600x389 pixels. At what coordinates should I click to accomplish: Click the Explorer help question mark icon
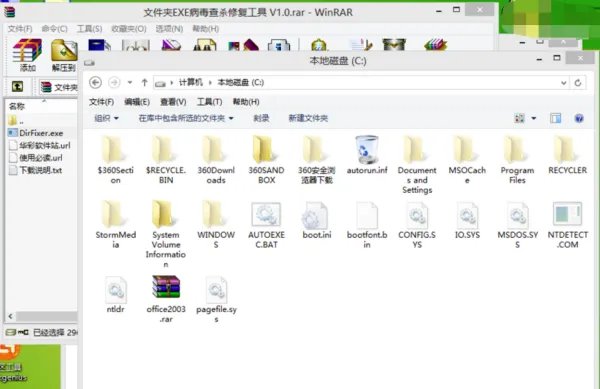coord(579,118)
